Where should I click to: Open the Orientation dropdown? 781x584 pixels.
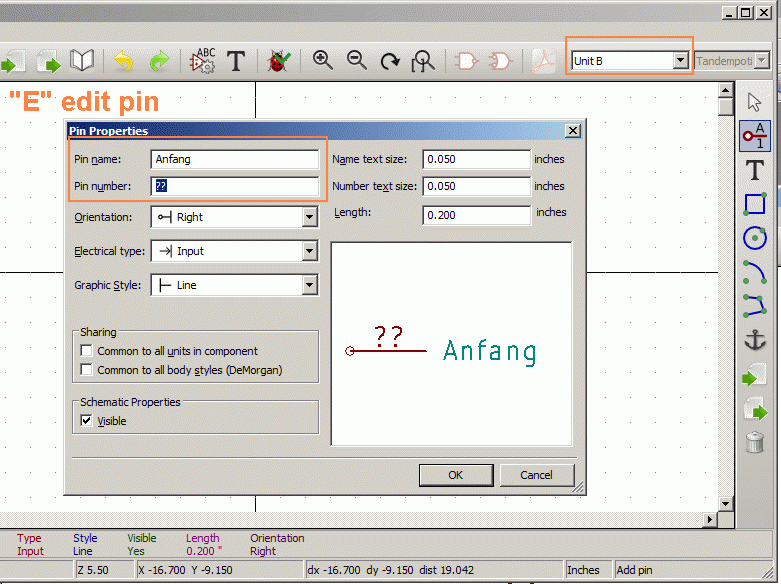[309, 217]
